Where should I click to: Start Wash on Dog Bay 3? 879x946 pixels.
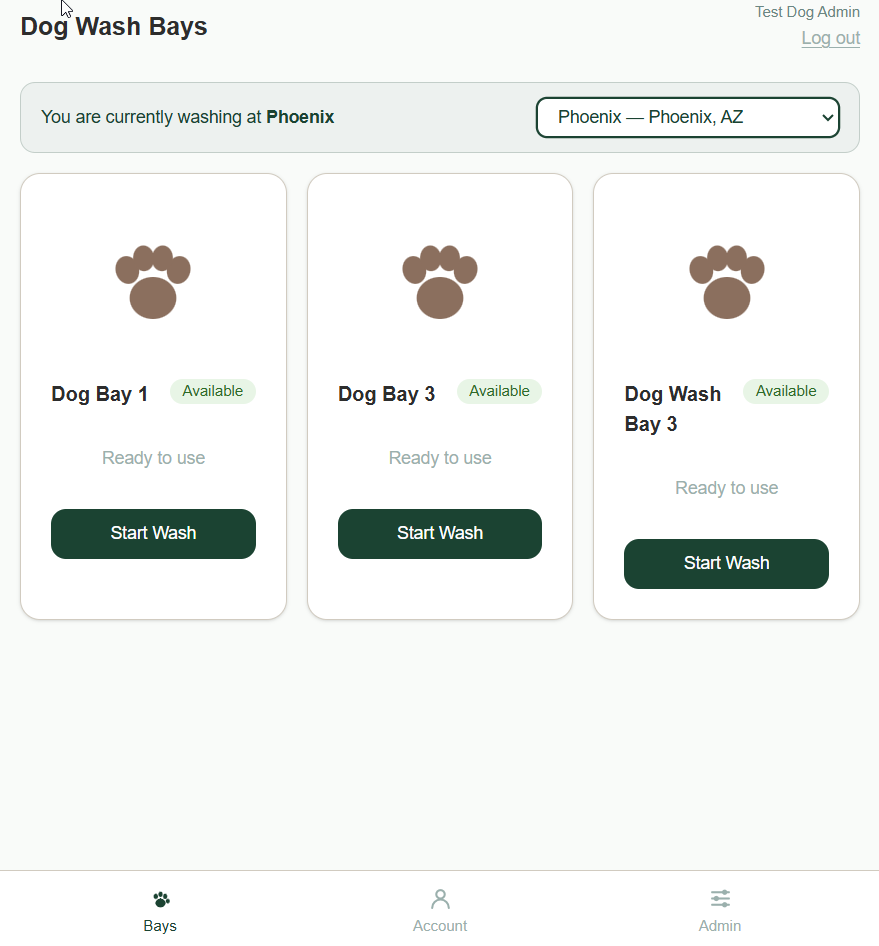pyautogui.click(x=440, y=533)
